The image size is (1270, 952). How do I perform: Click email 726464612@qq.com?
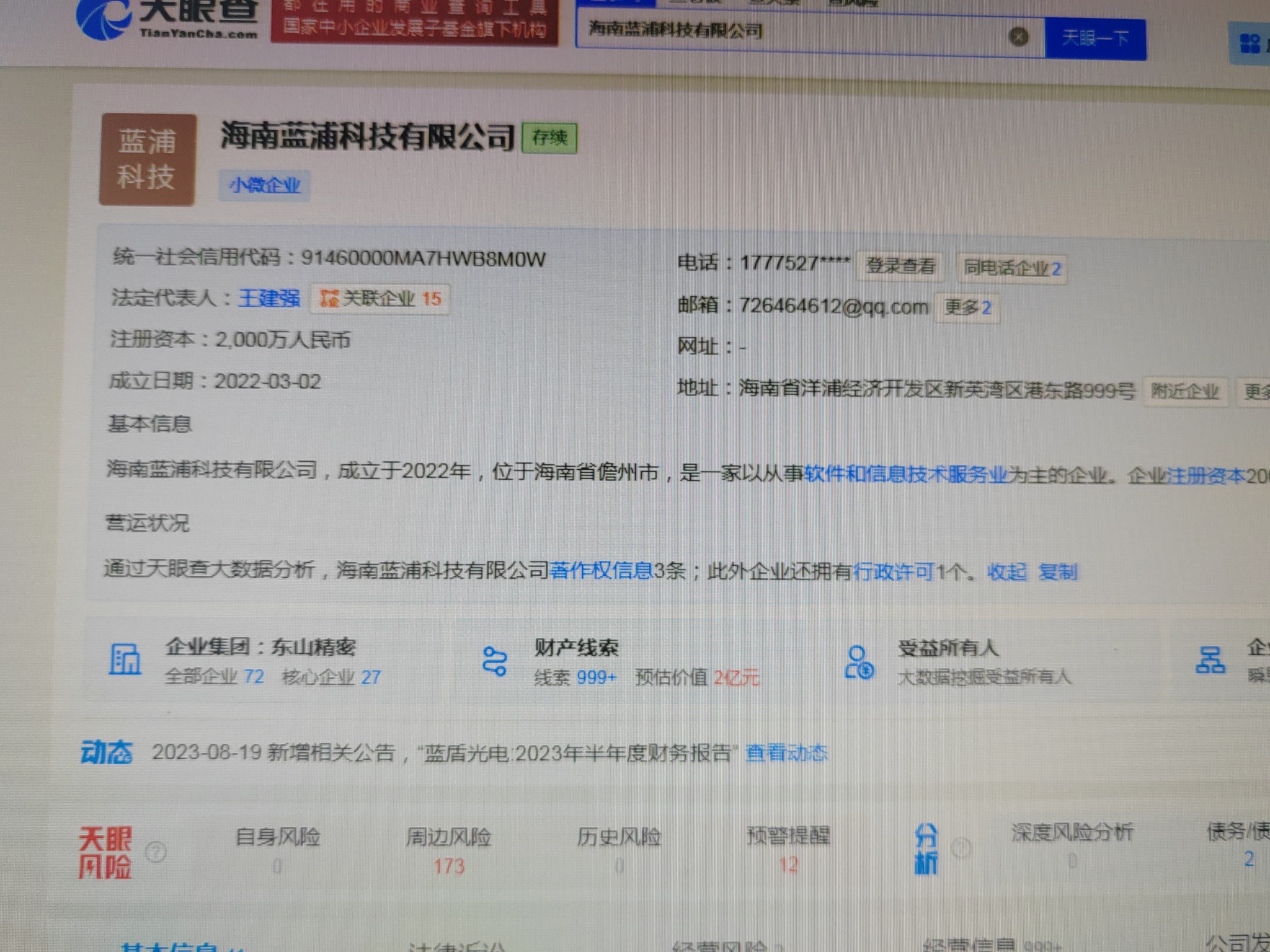click(833, 306)
